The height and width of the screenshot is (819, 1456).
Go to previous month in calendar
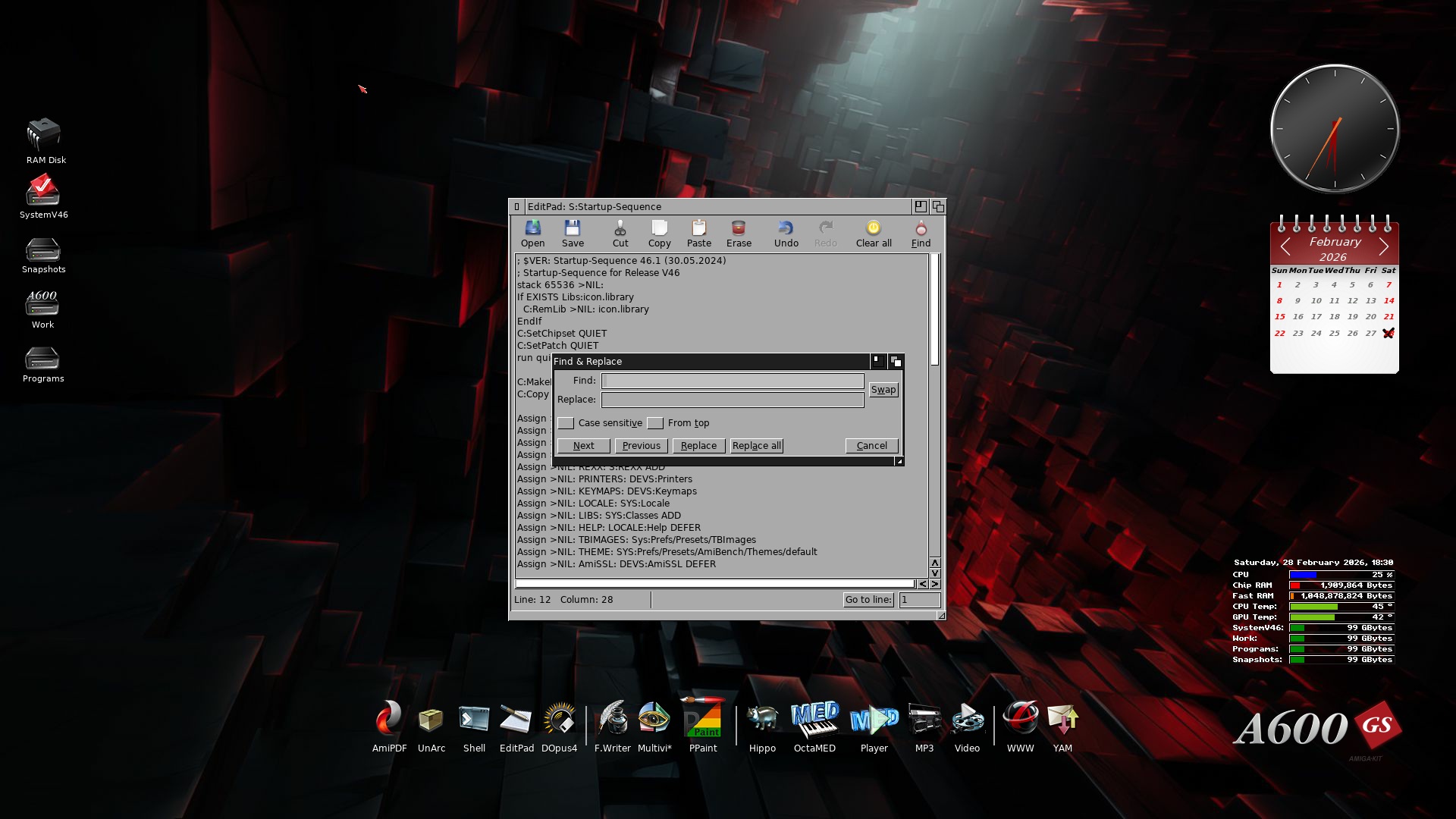(x=1285, y=246)
